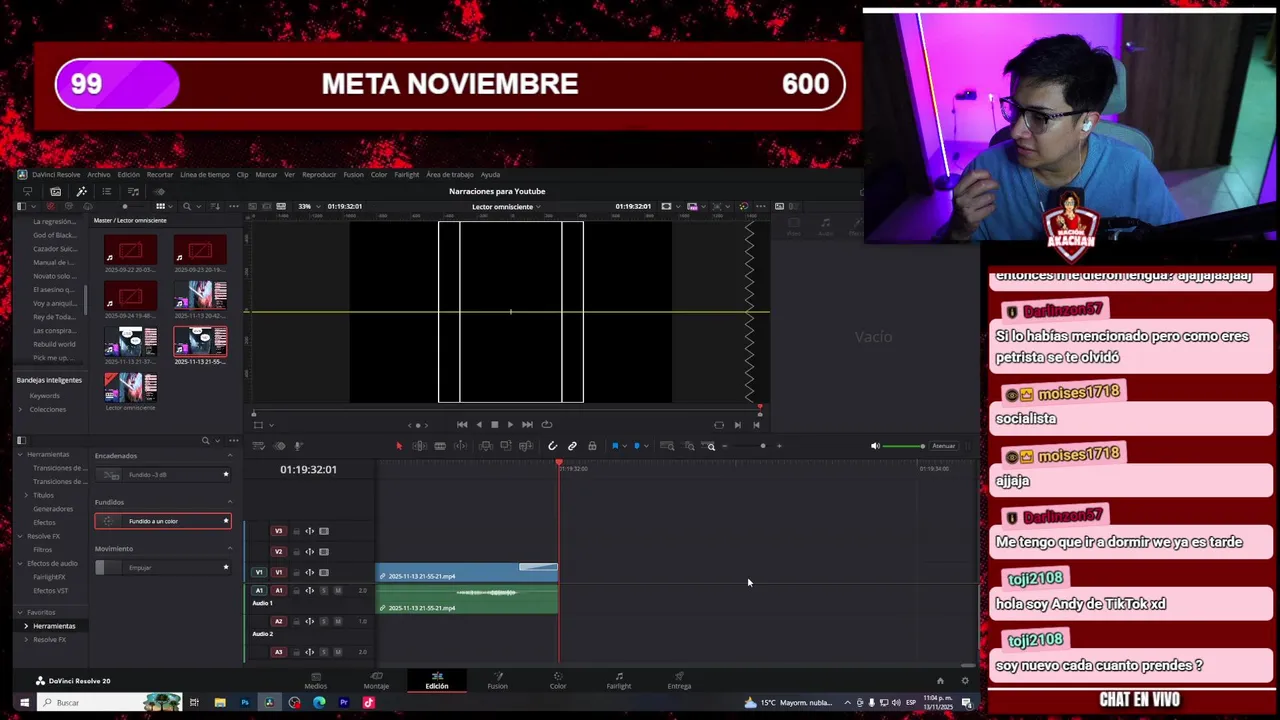Select the Empujar transition

[x=163, y=568]
